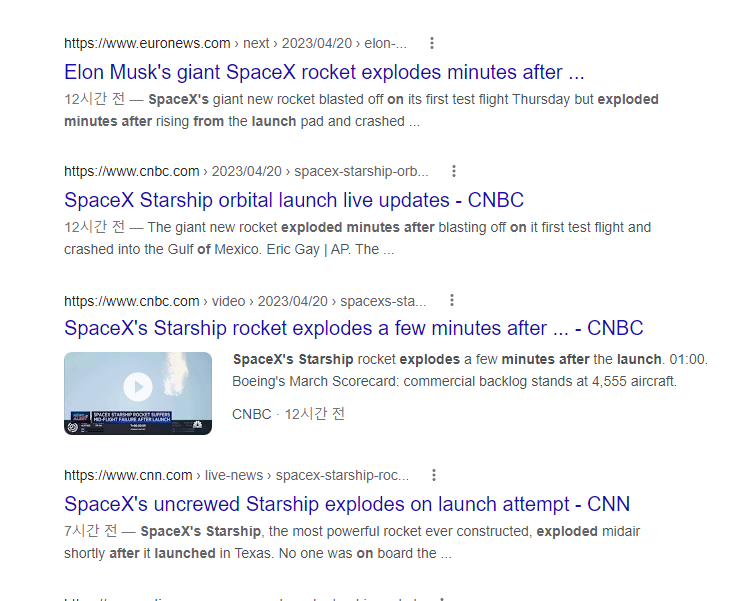Open 'SpaceX's Starship rocket explodes a few minutes' link
The image size is (751, 601).
(x=353, y=329)
